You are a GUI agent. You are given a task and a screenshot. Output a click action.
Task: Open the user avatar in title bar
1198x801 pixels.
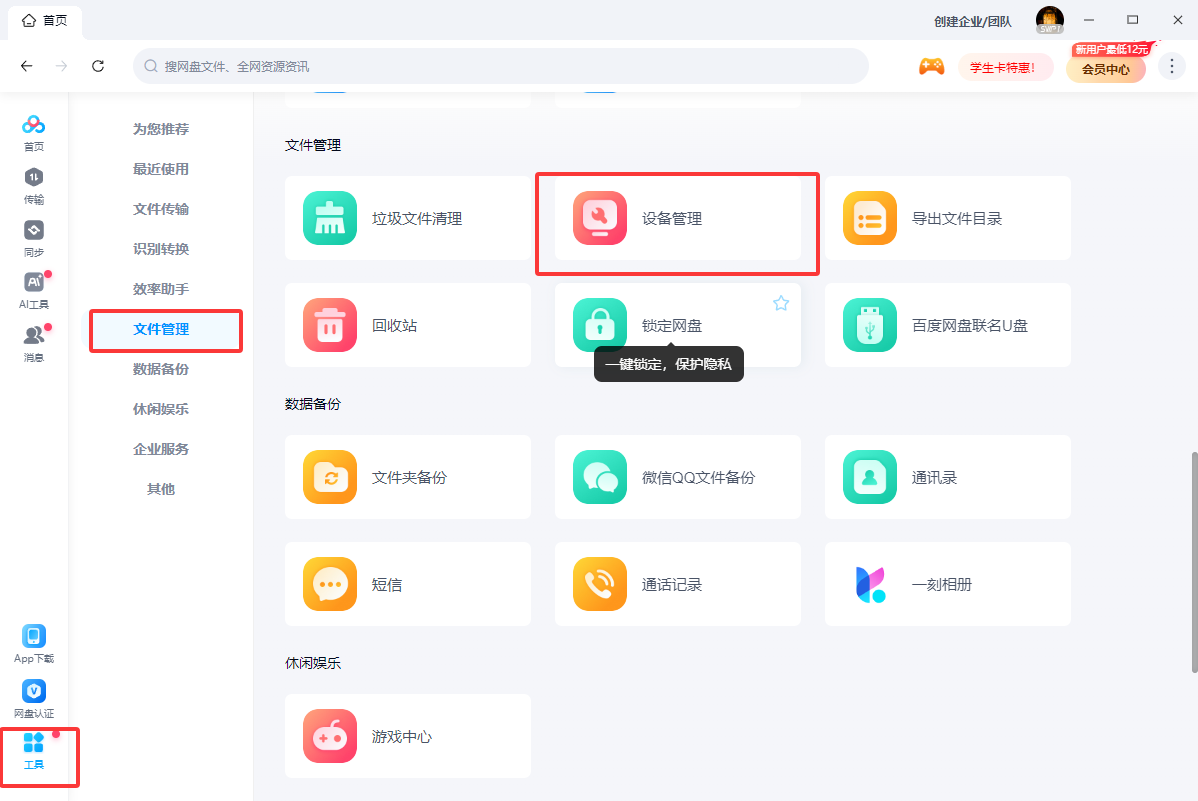[x=1050, y=20]
